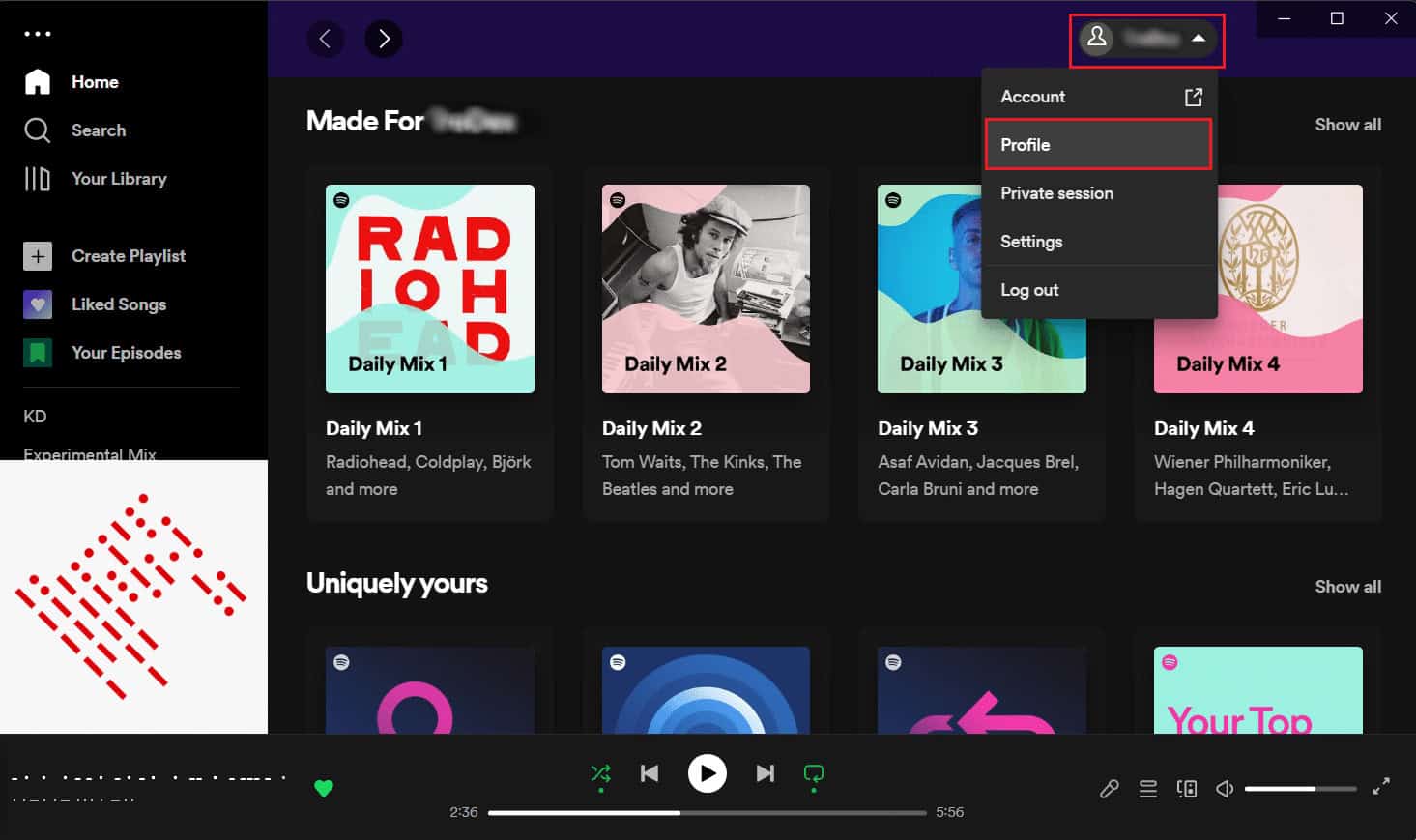This screenshot has width=1416, height=840.
Task: Show all in Uniquely yours section
Action: [x=1347, y=587]
